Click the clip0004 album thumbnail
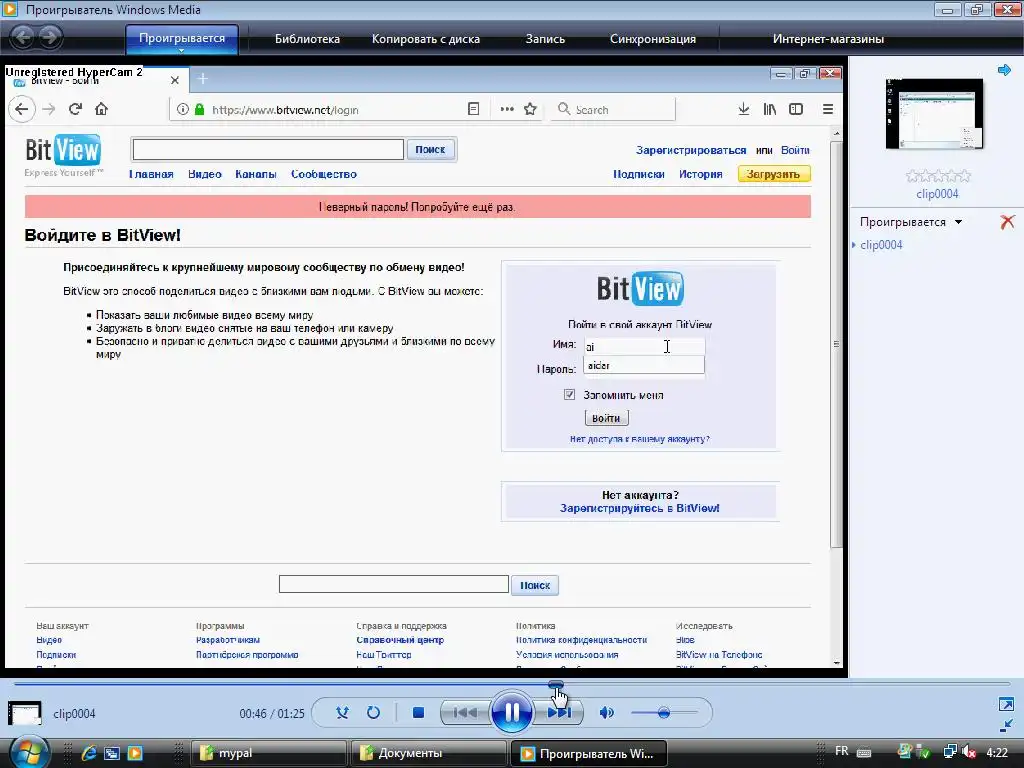The width and height of the screenshot is (1024, 768). pyautogui.click(x=935, y=114)
